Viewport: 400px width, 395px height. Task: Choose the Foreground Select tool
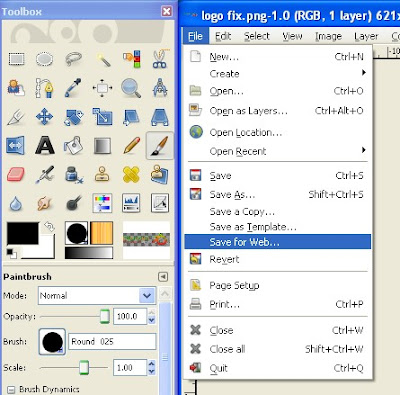[16, 88]
